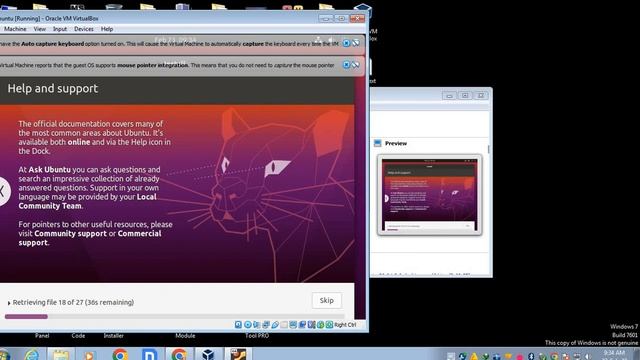Image resolution: width=640 pixels, height=360 pixels.
Task: Click the virtualization V status icon
Action: [x=311, y=324]
